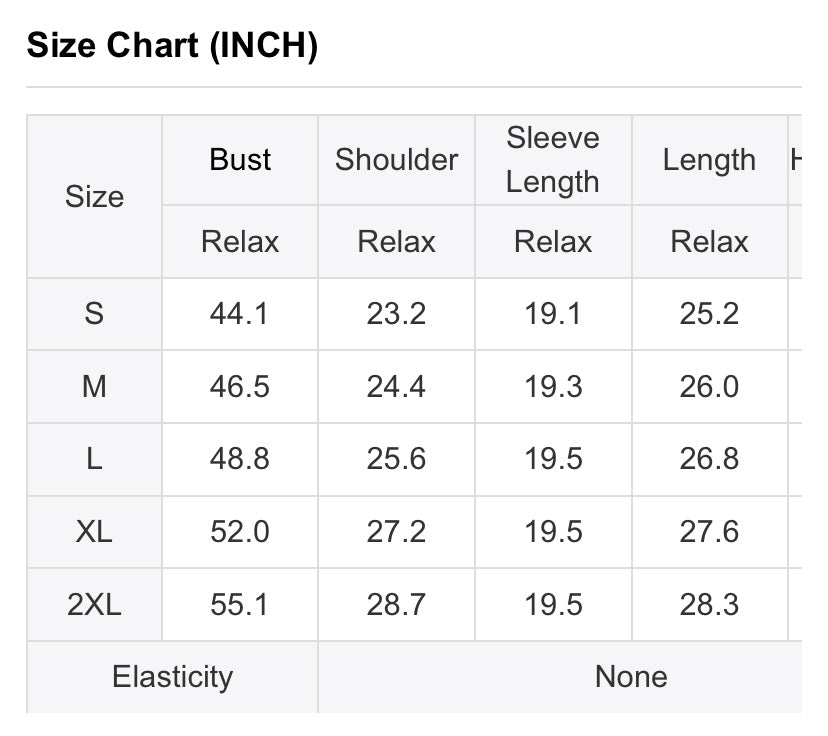Click the Size Chart (INCH) heading

point(171,45)
